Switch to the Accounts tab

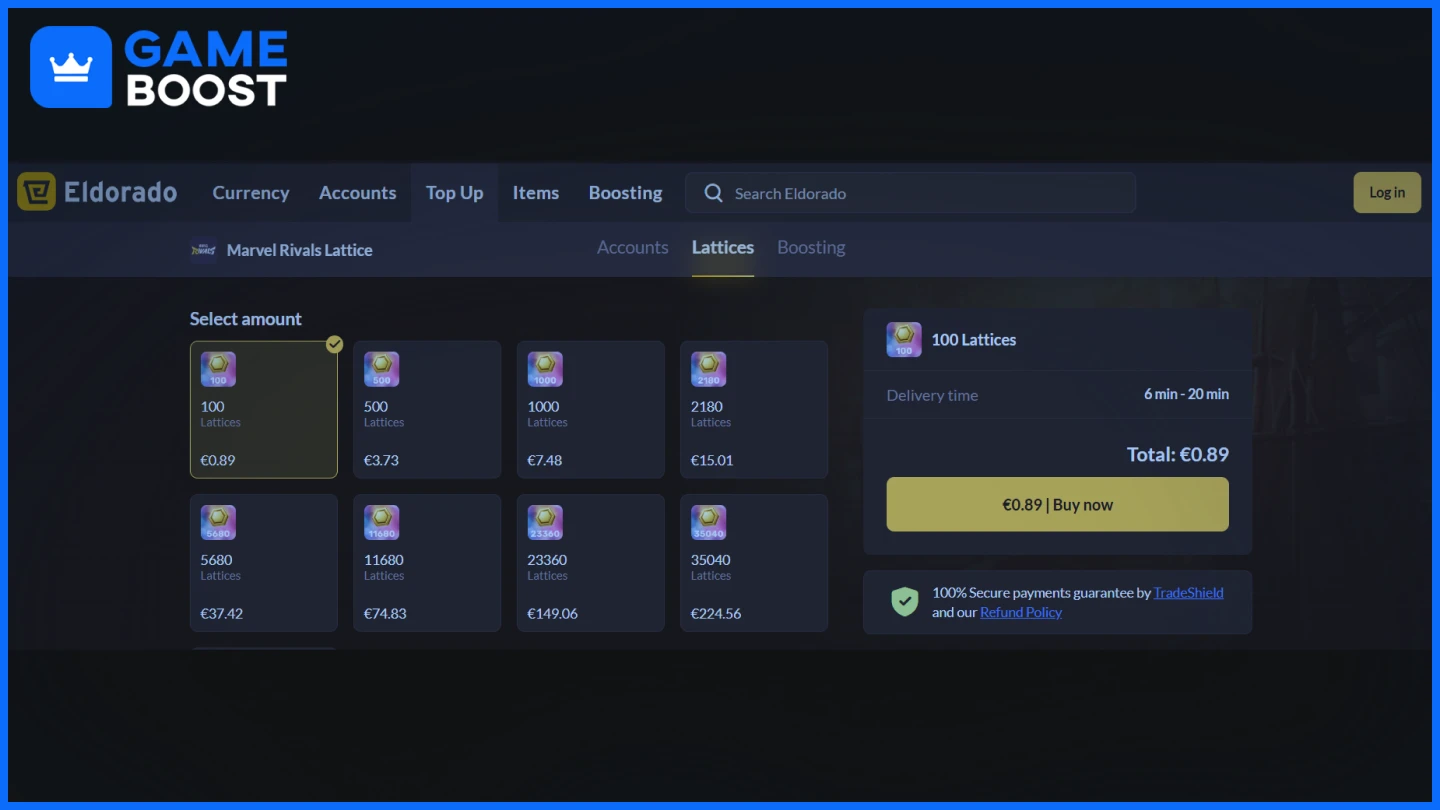click(632, 247)
